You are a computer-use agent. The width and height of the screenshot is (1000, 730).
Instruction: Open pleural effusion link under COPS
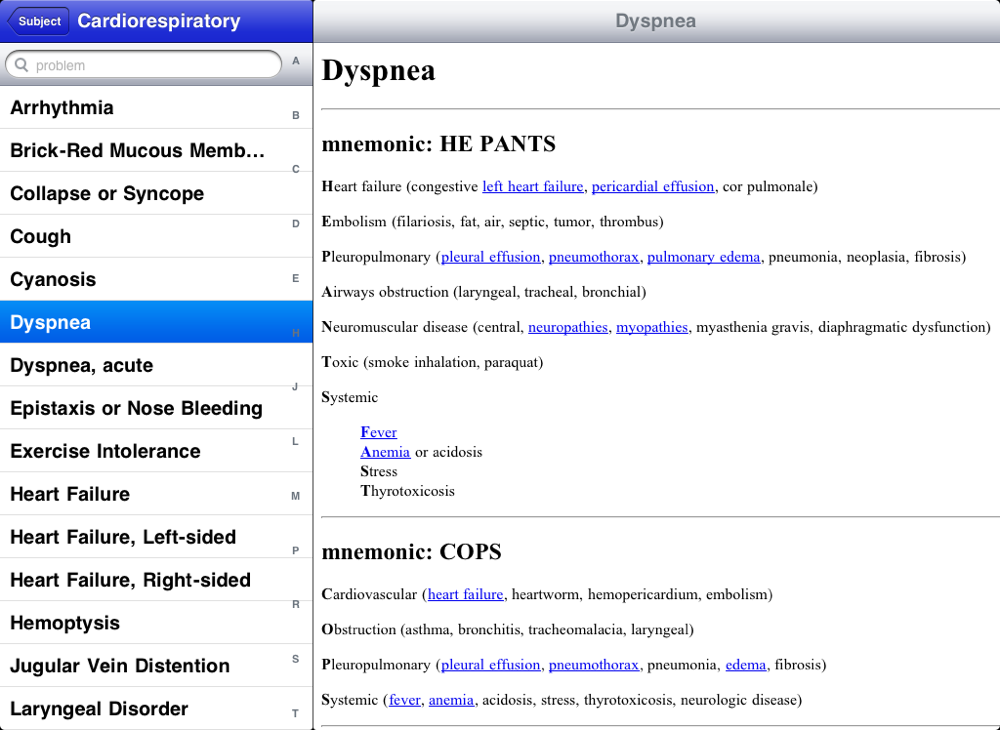490,665
